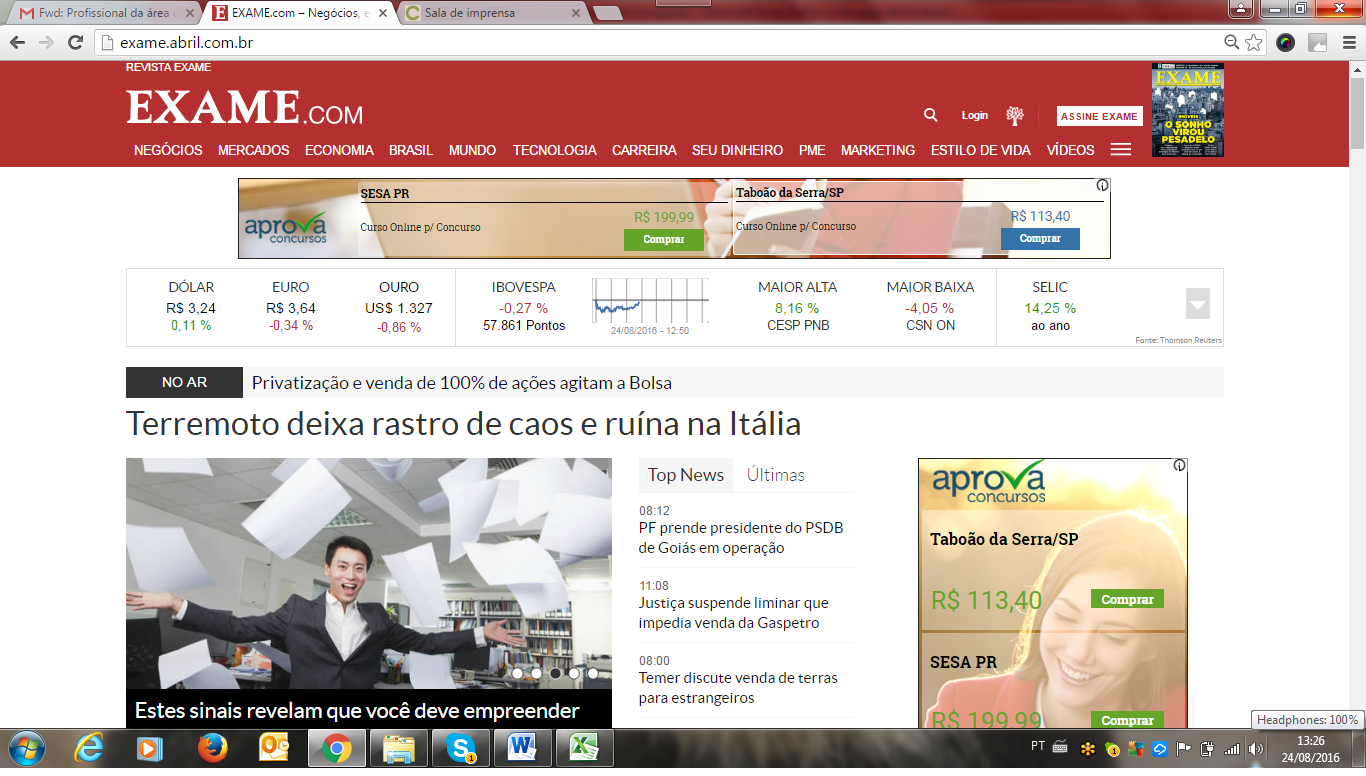This screenshot has height=776, width=1366.
Task: Click the network signal tray icon
Action: click(1232, 748)
